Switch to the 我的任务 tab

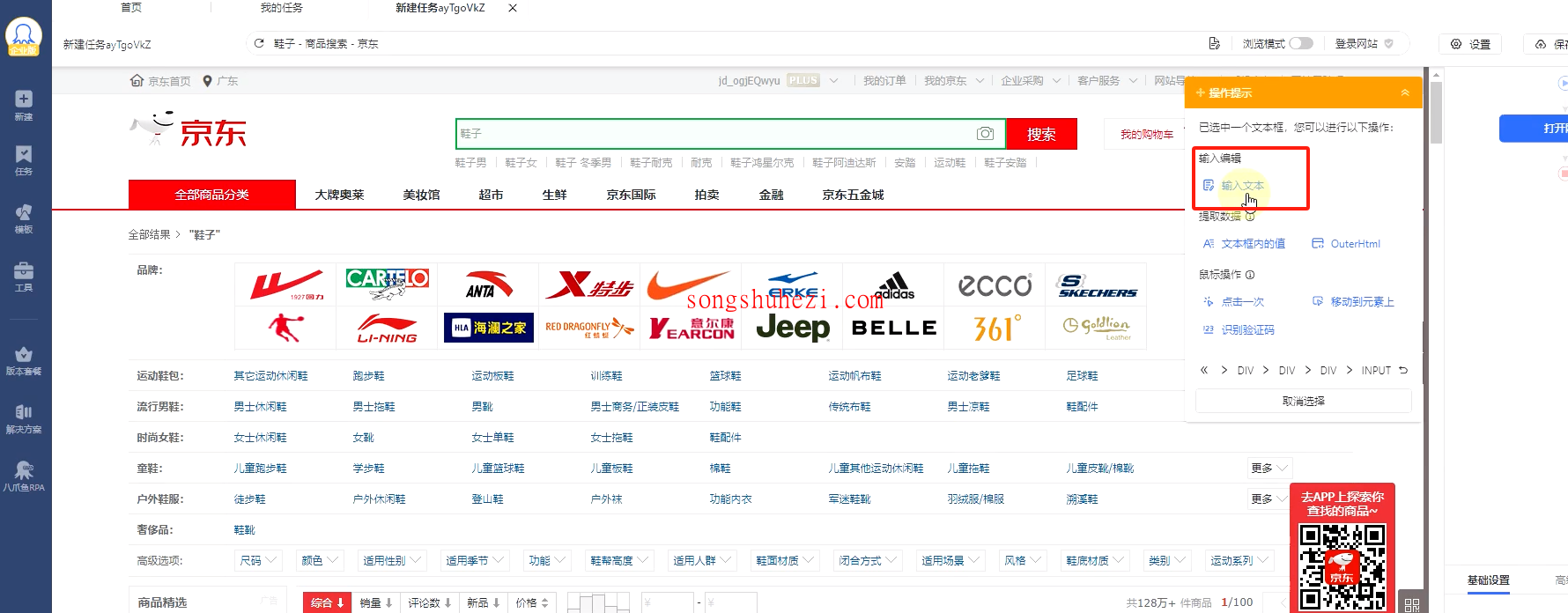click(282, 8)
